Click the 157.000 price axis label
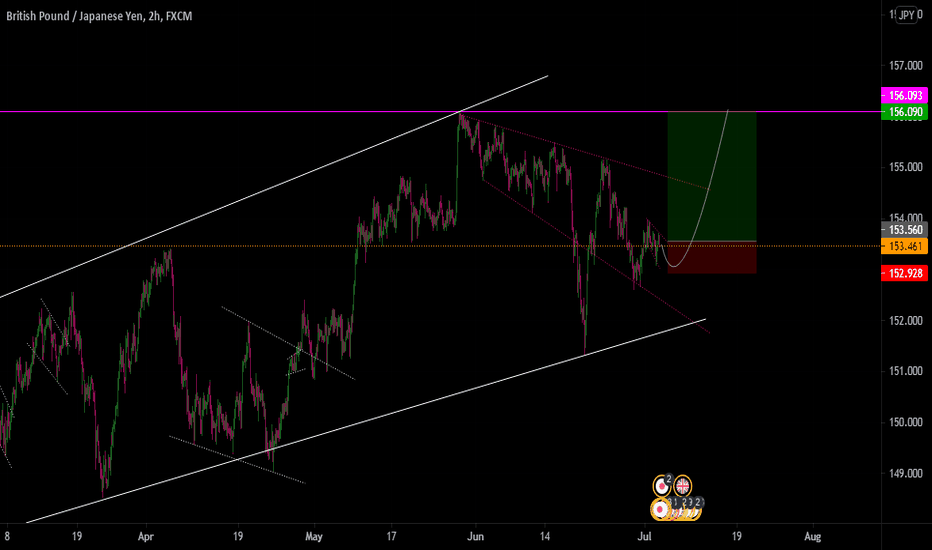The width and height of the screenshot is (932, 550). tap(906, 65)
